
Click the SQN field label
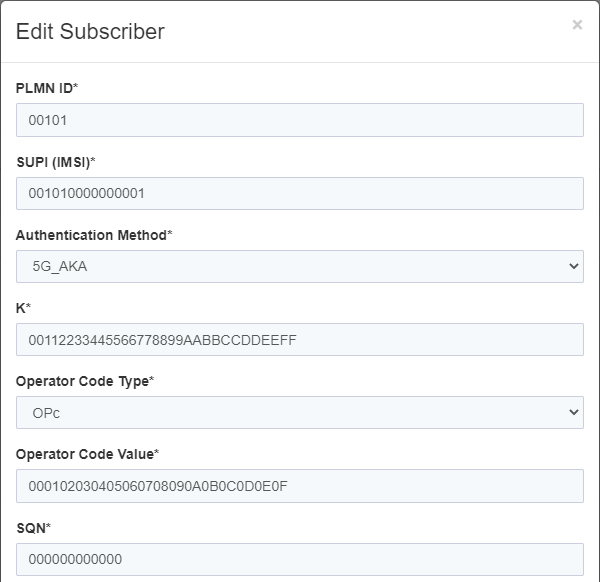coord(30,527)
